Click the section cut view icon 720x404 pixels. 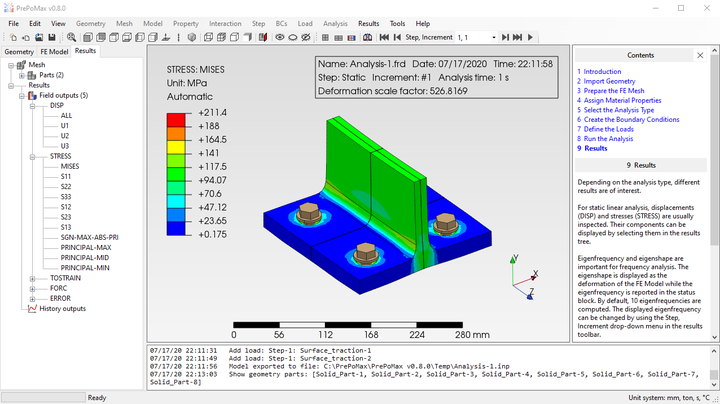(263, 37)
